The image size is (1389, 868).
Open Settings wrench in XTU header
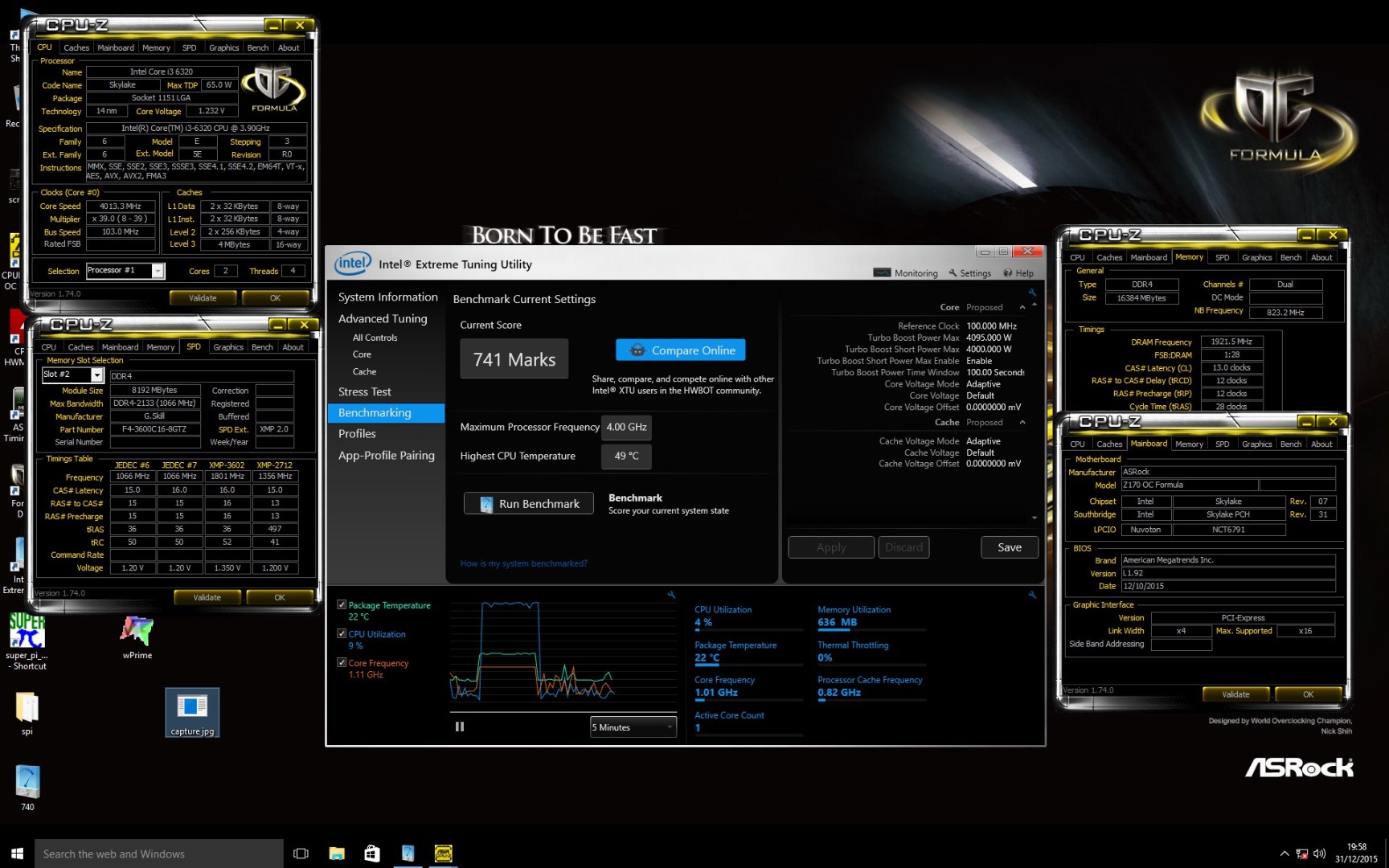969,273
